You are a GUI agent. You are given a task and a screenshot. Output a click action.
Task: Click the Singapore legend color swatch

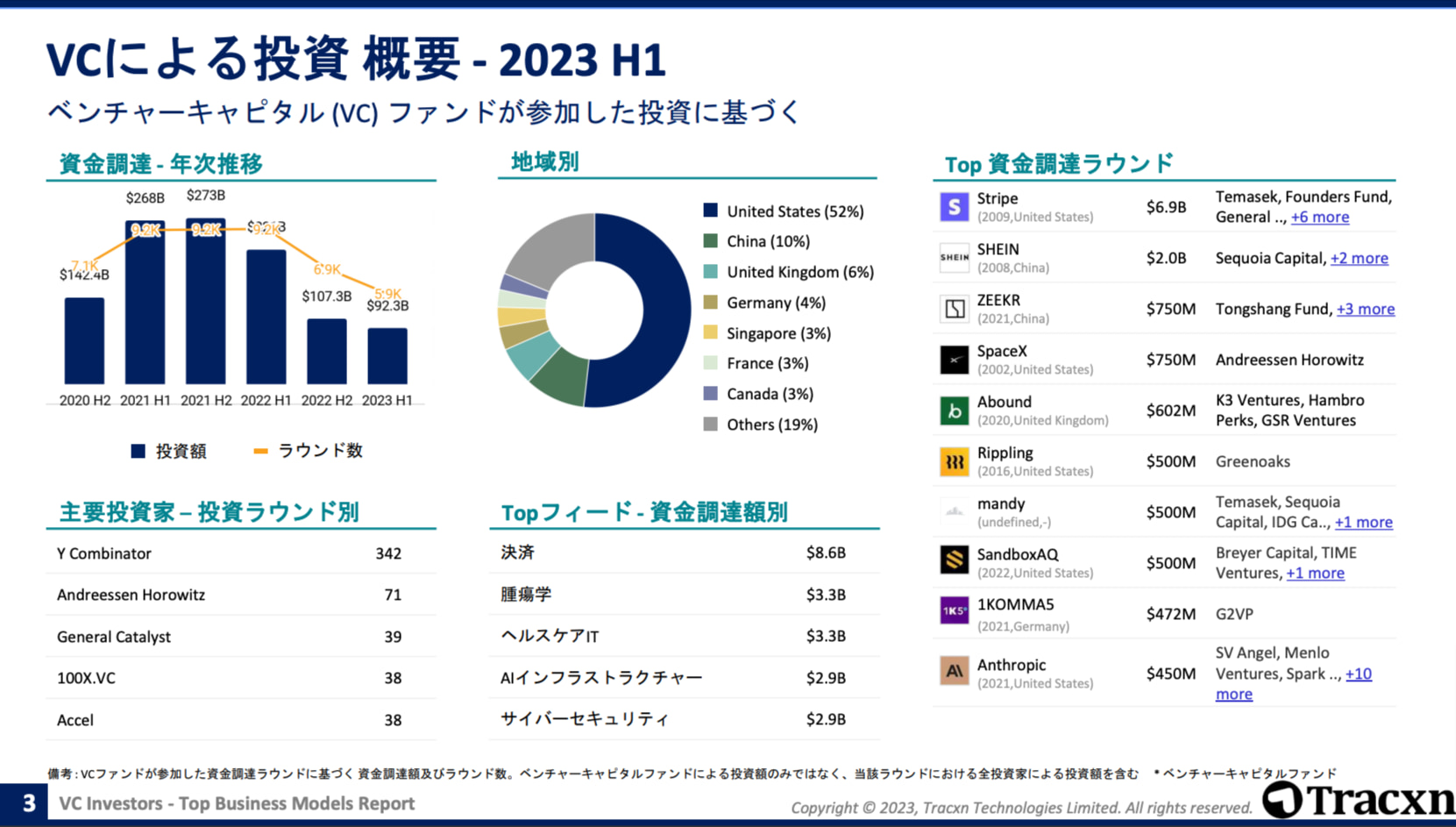tap(710, 332)
